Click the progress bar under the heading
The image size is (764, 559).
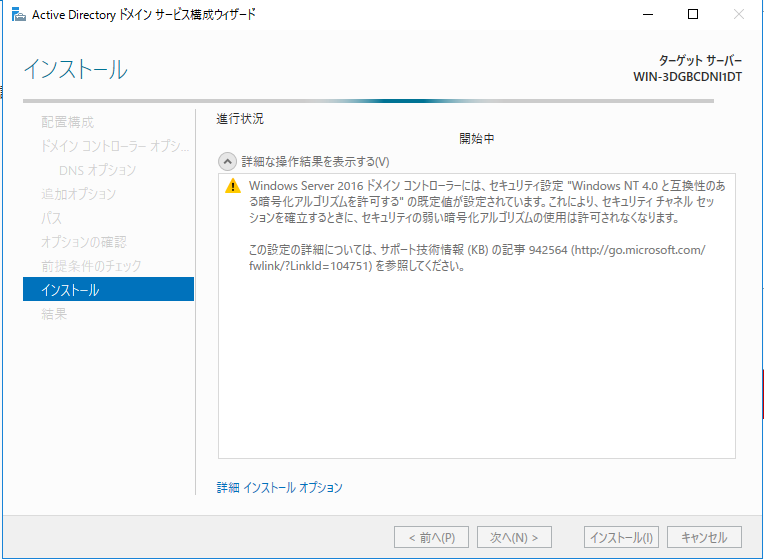[368, 101]
